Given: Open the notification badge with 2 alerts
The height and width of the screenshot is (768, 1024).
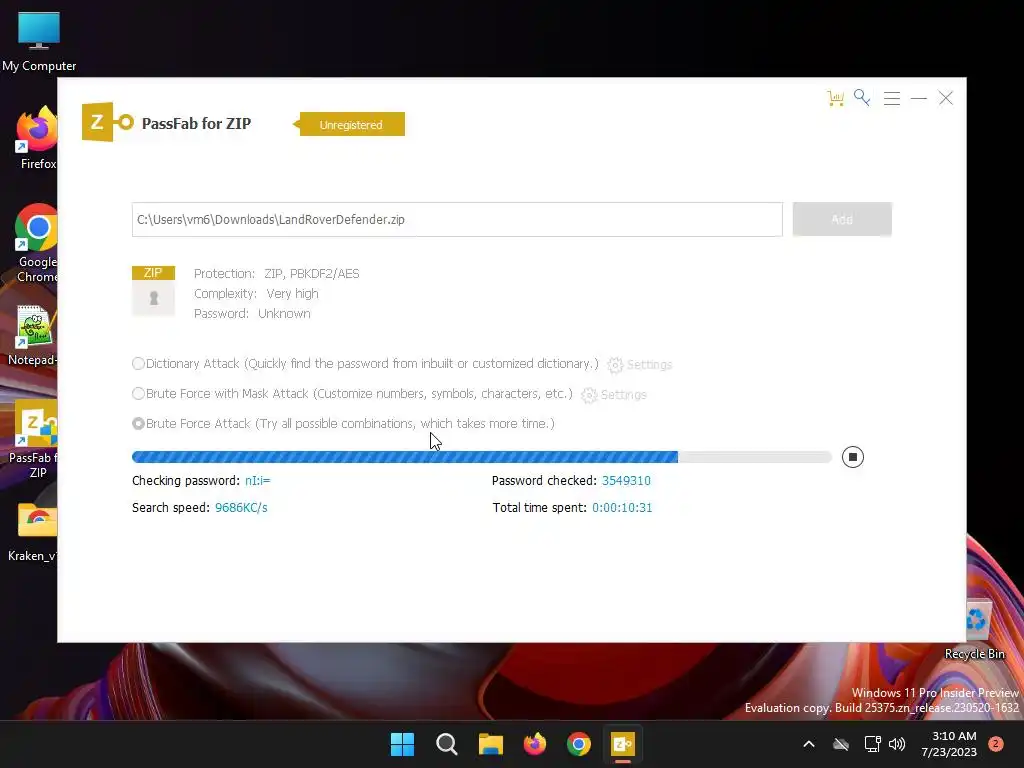Looking at the screenshot, I should point(996,744).
